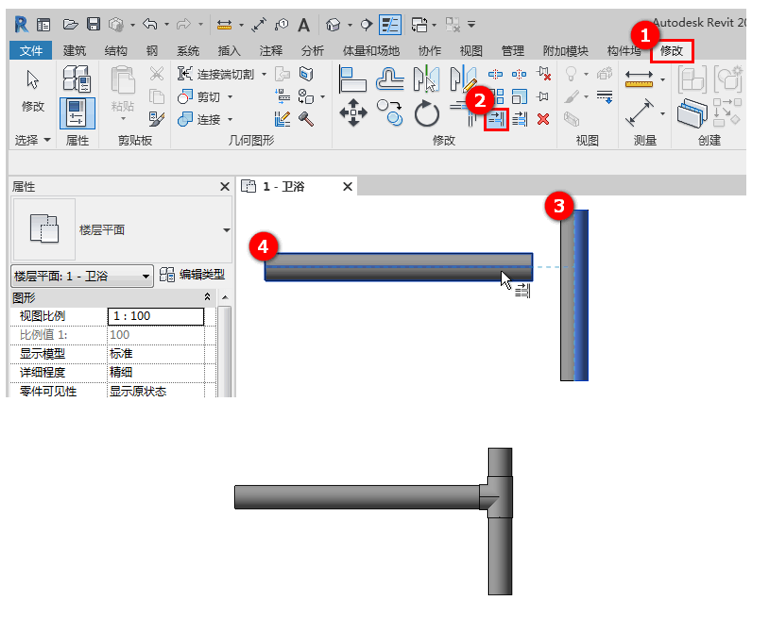
Task: Select the Trim/Extend Single Element tool
Action: (x=497, y=119)
